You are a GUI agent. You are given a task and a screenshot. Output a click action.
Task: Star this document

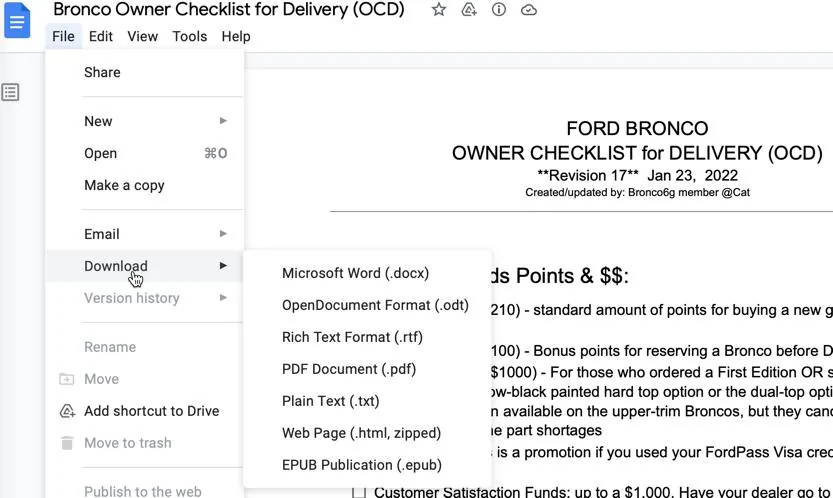(438, 10)
